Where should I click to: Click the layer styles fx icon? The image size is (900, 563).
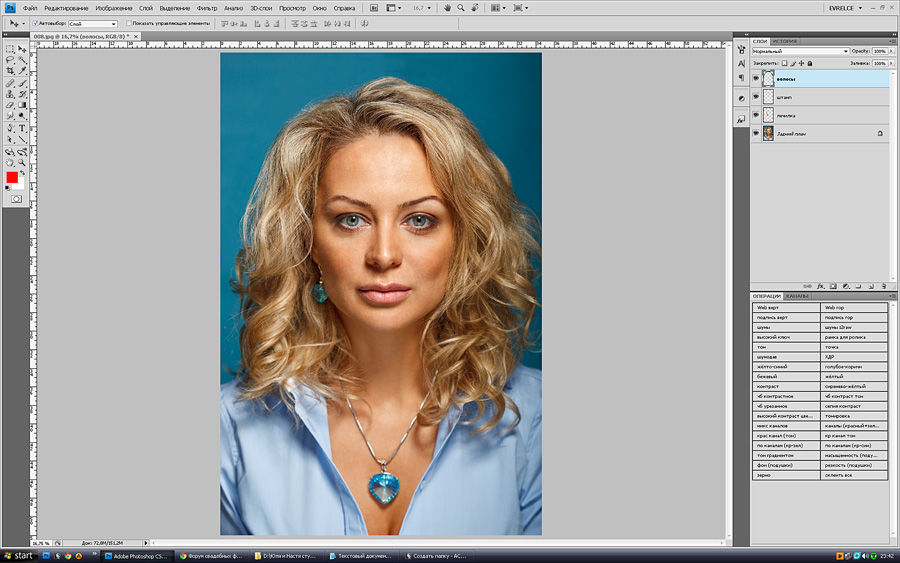click(820, 285)
